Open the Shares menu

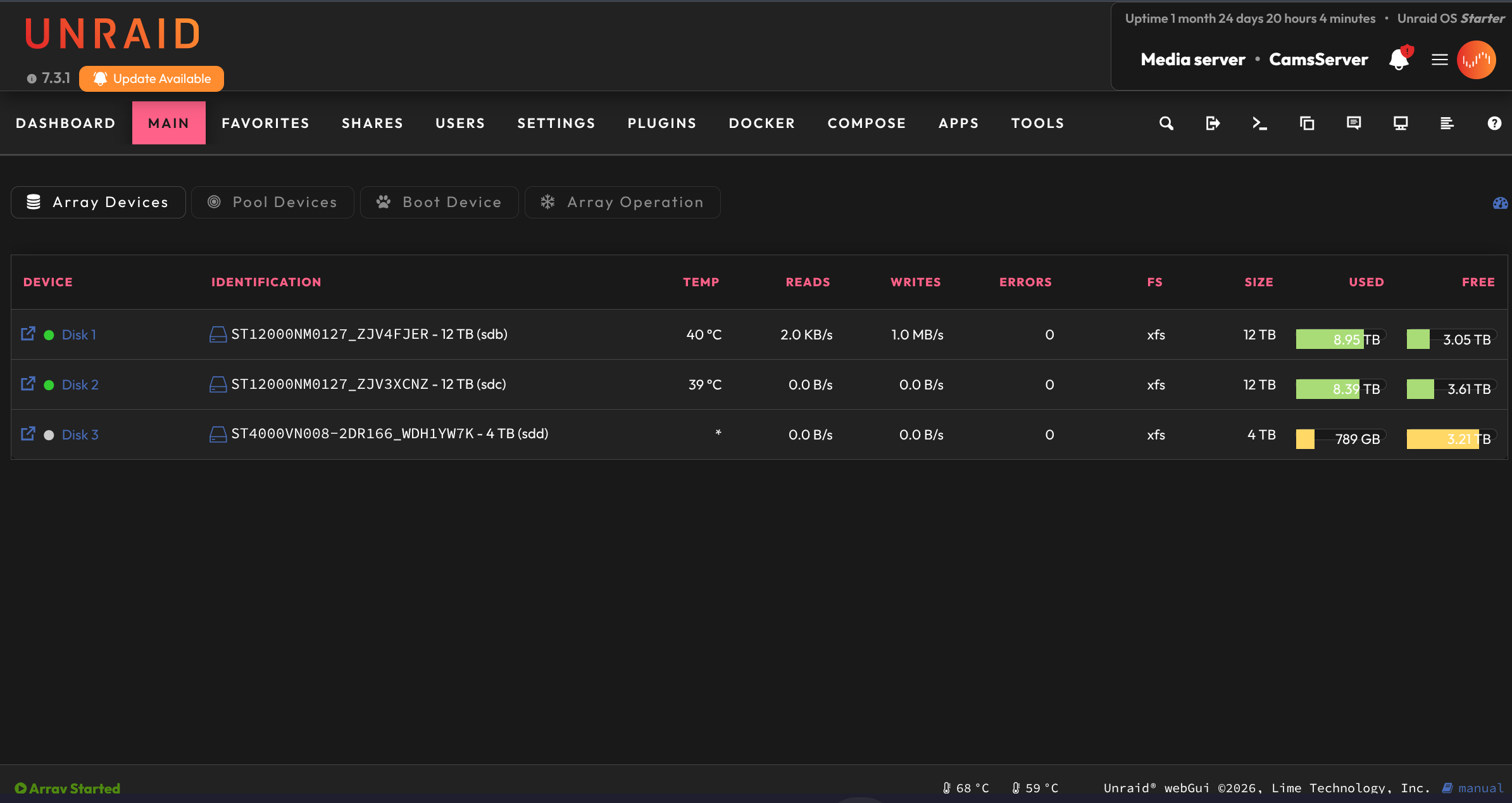[x=373, y=123]
